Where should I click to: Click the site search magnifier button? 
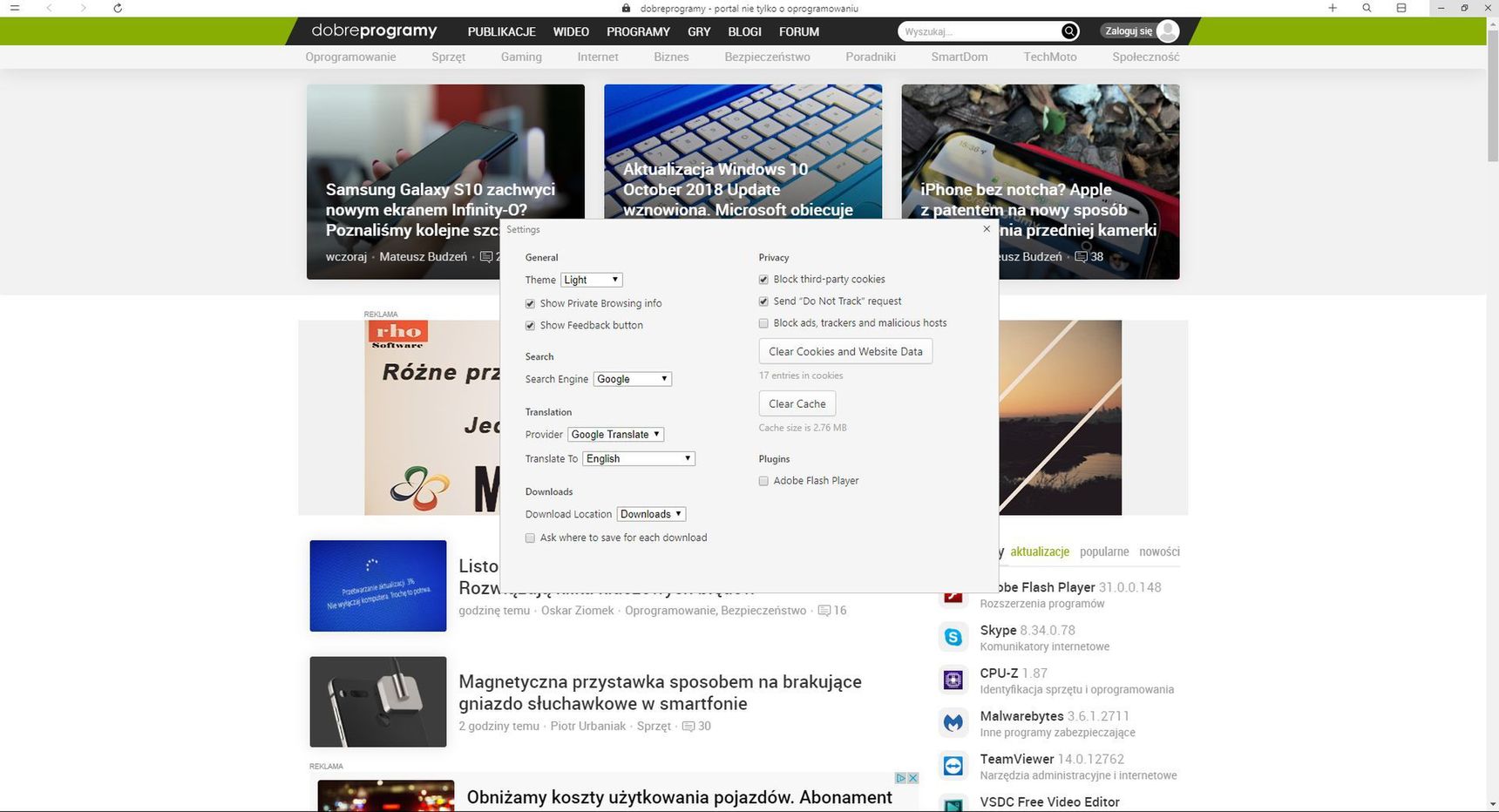pyautogui.click(x=1069, y=31)
